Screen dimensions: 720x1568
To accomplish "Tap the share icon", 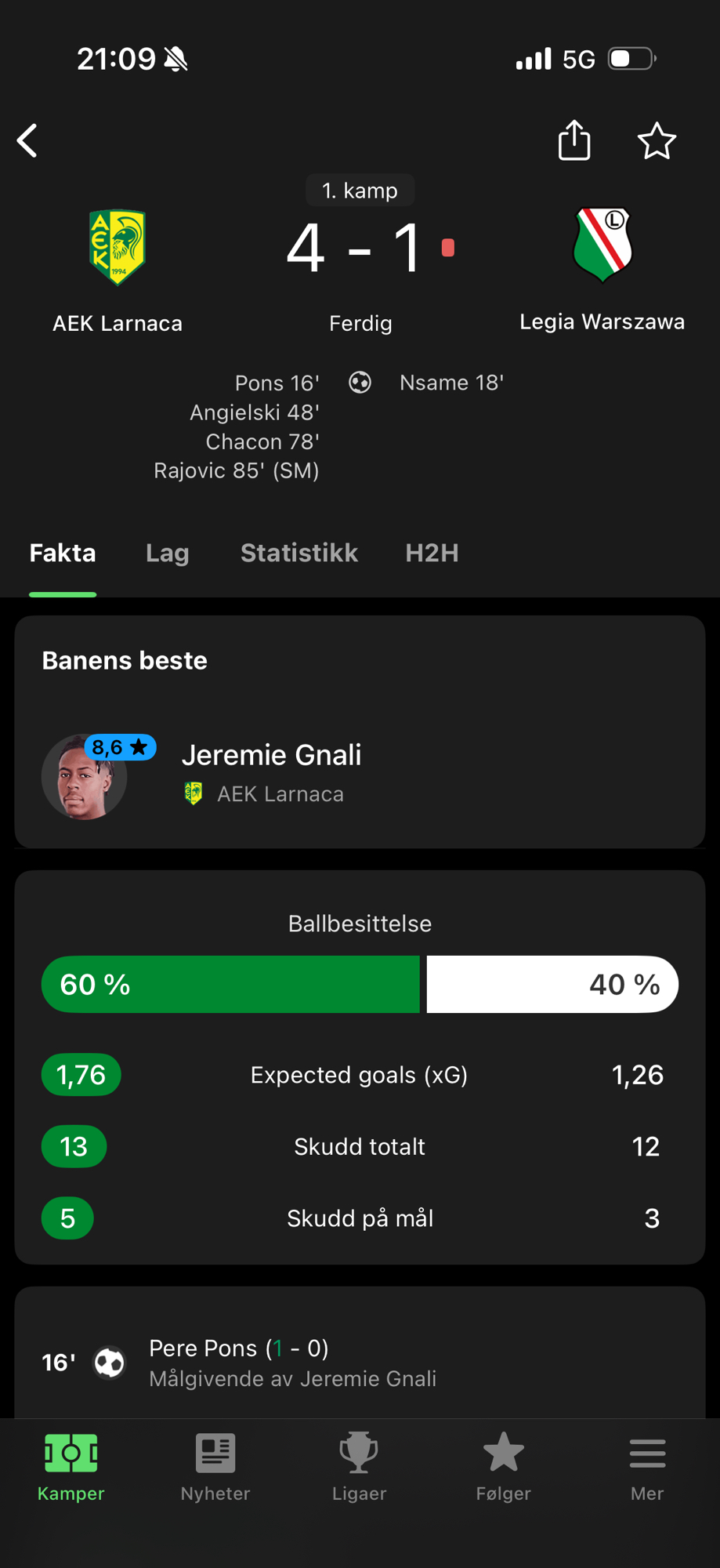I will (574, 141).
